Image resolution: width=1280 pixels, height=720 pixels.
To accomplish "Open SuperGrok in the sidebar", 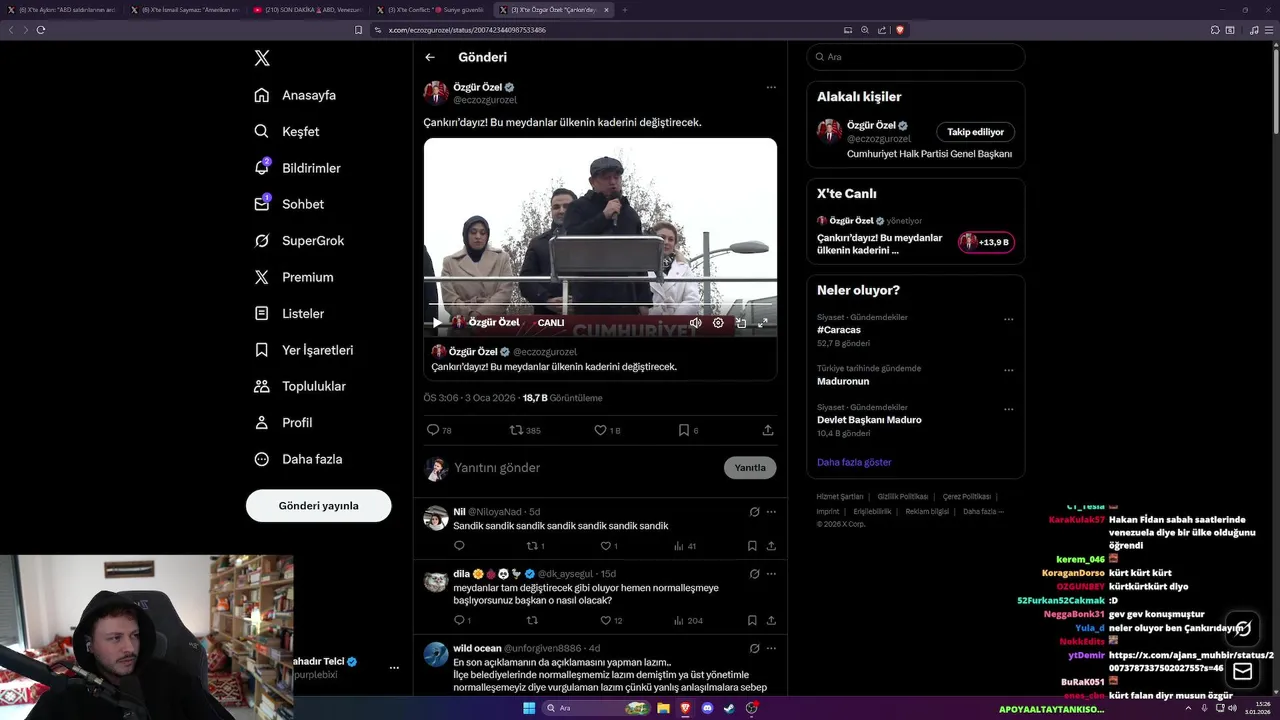I will [300, 241].
